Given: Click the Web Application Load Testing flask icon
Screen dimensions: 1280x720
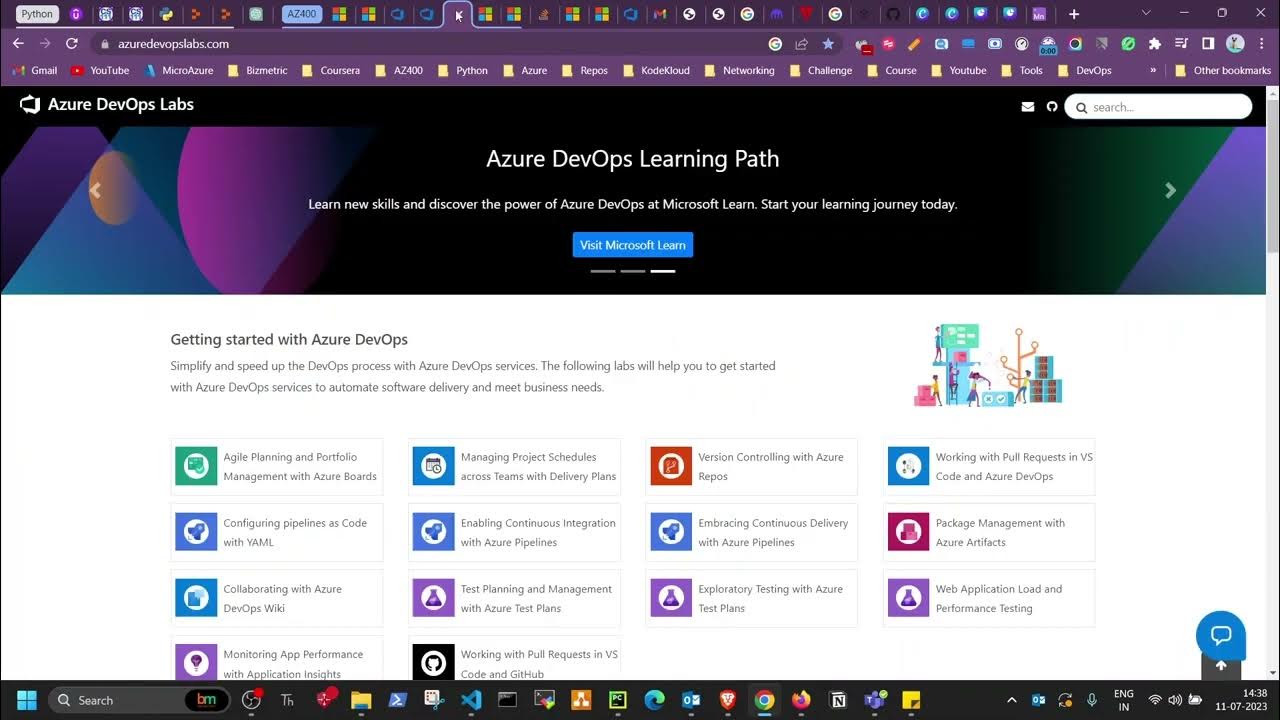Looking at the screenshot, I should [x=908, y=598].
